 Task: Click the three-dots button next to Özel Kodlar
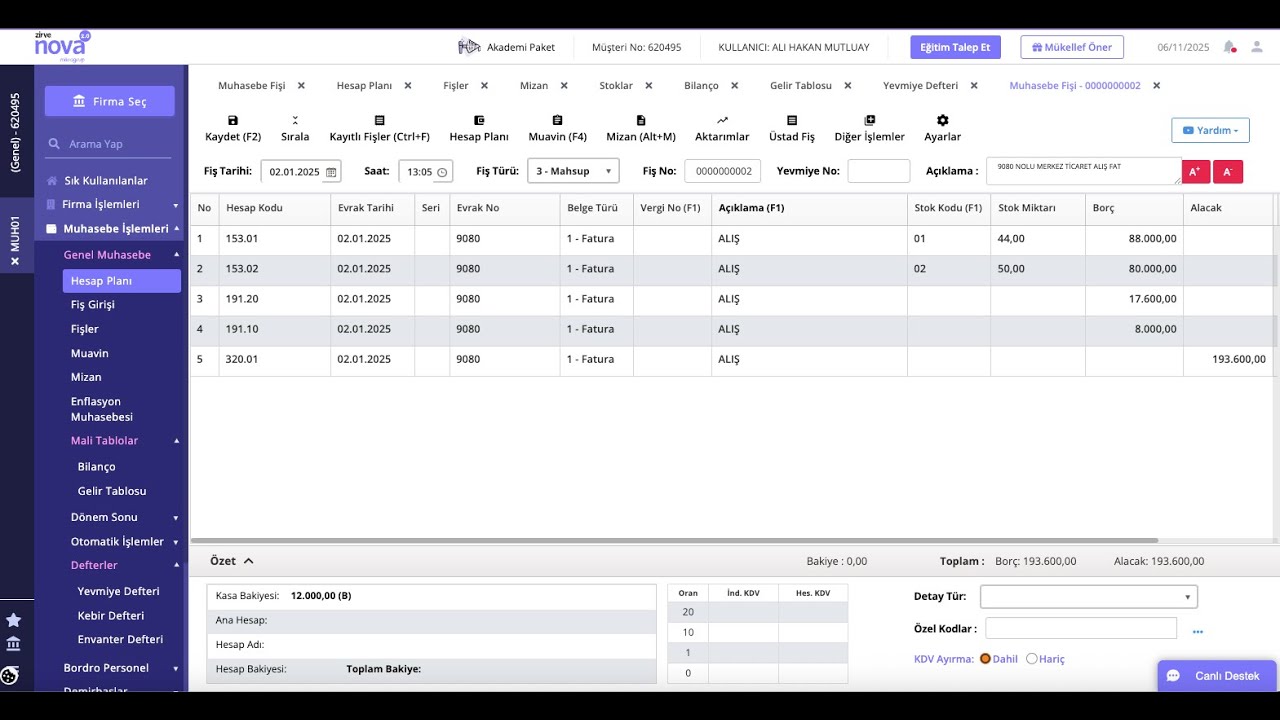click(1198, 632)
